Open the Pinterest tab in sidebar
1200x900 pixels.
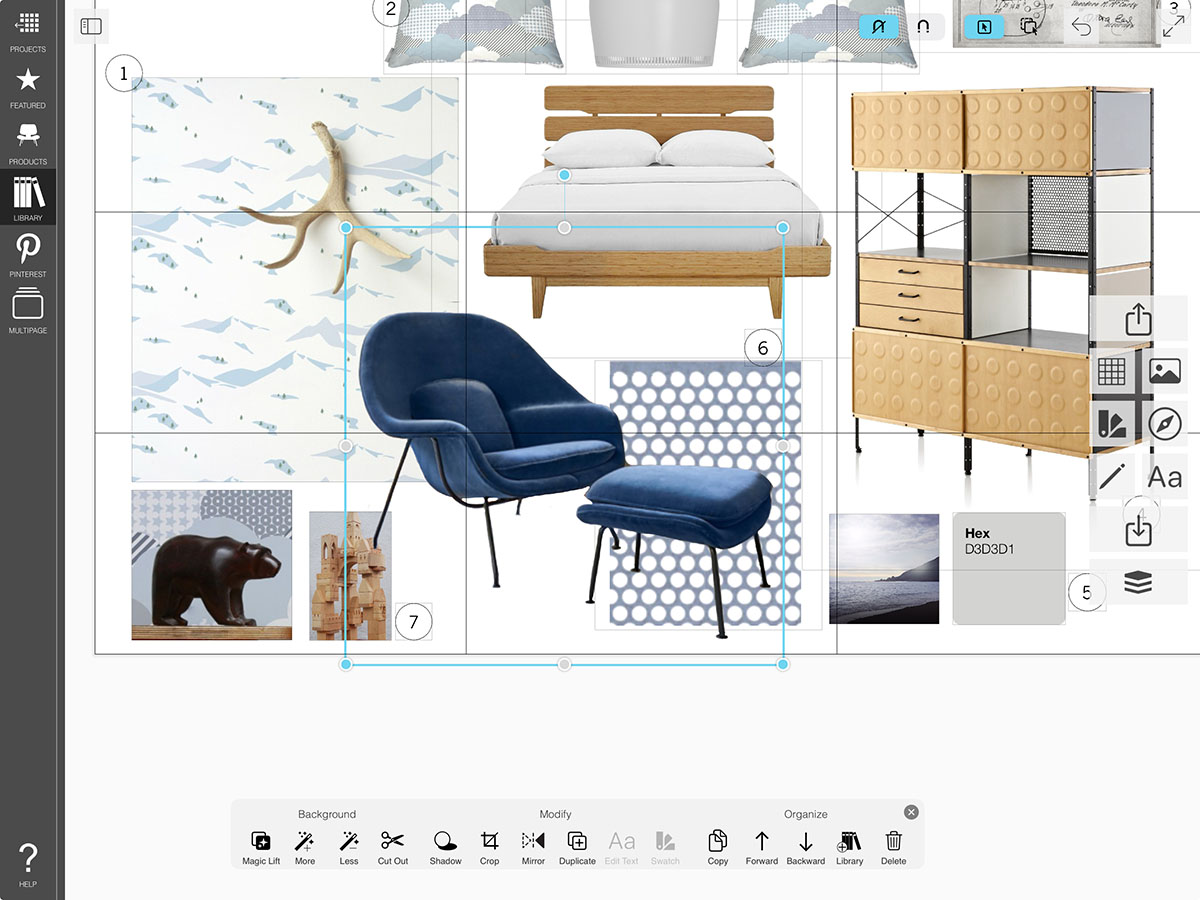[28, 253]
